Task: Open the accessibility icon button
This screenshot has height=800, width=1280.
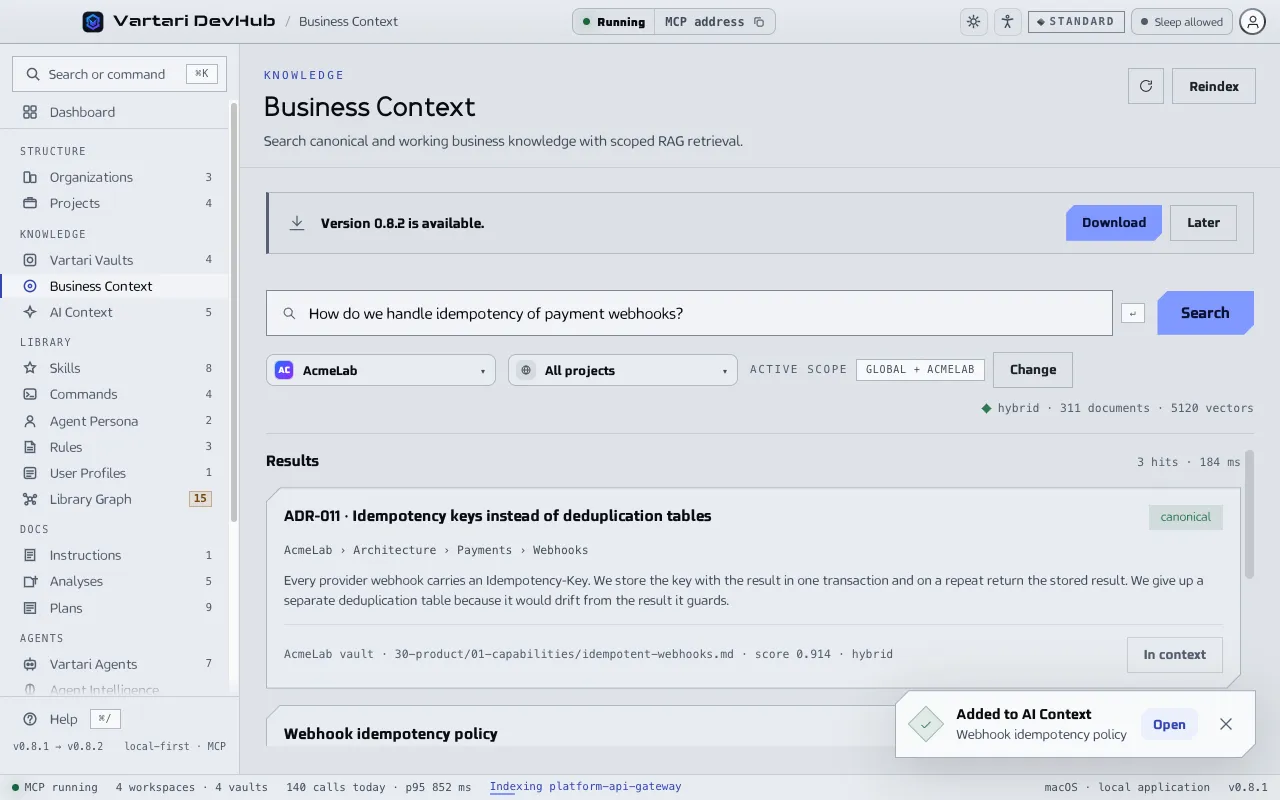Action: (x=1007, y=21)
